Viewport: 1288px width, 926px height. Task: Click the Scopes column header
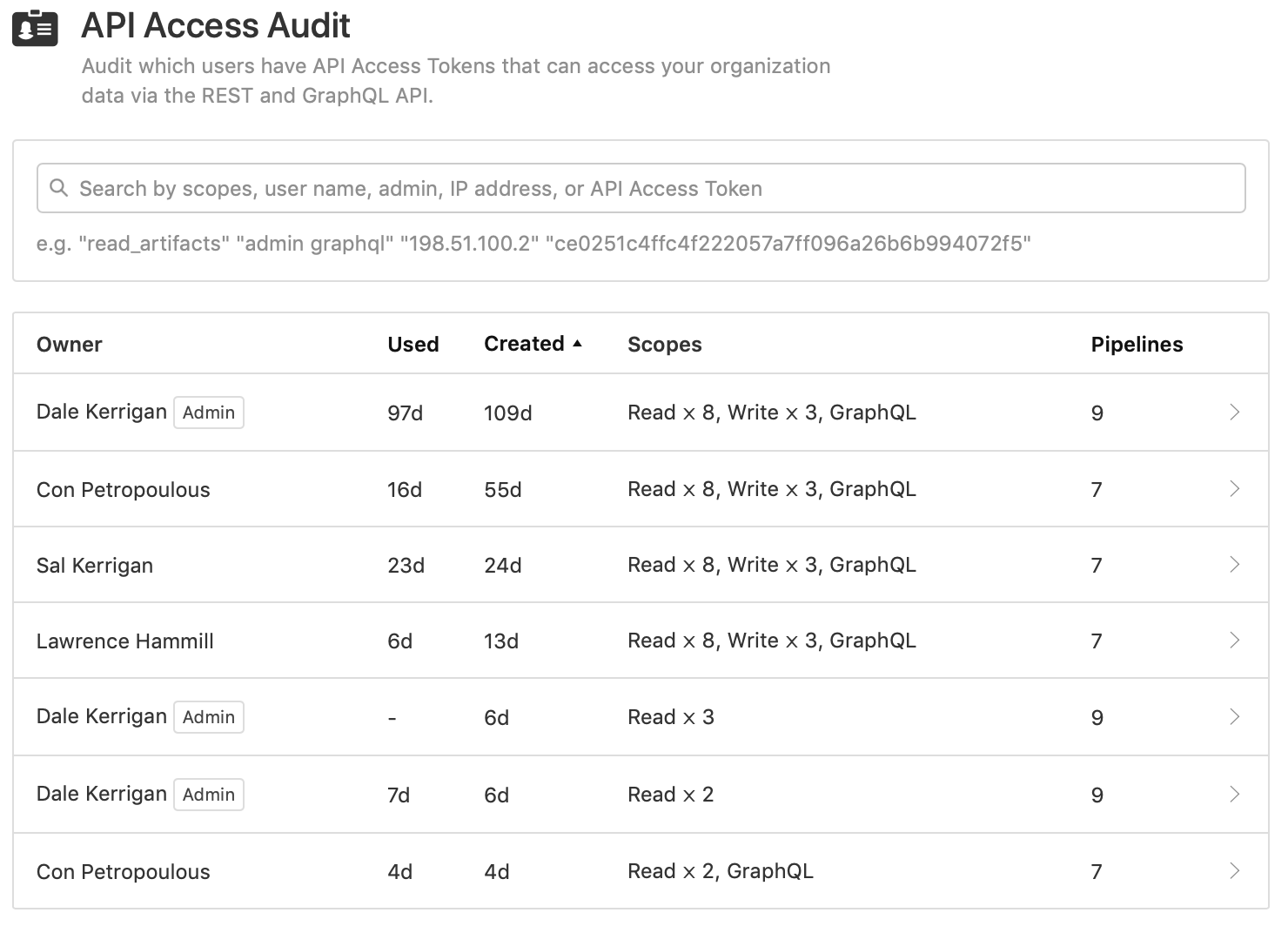pos(664,345)
